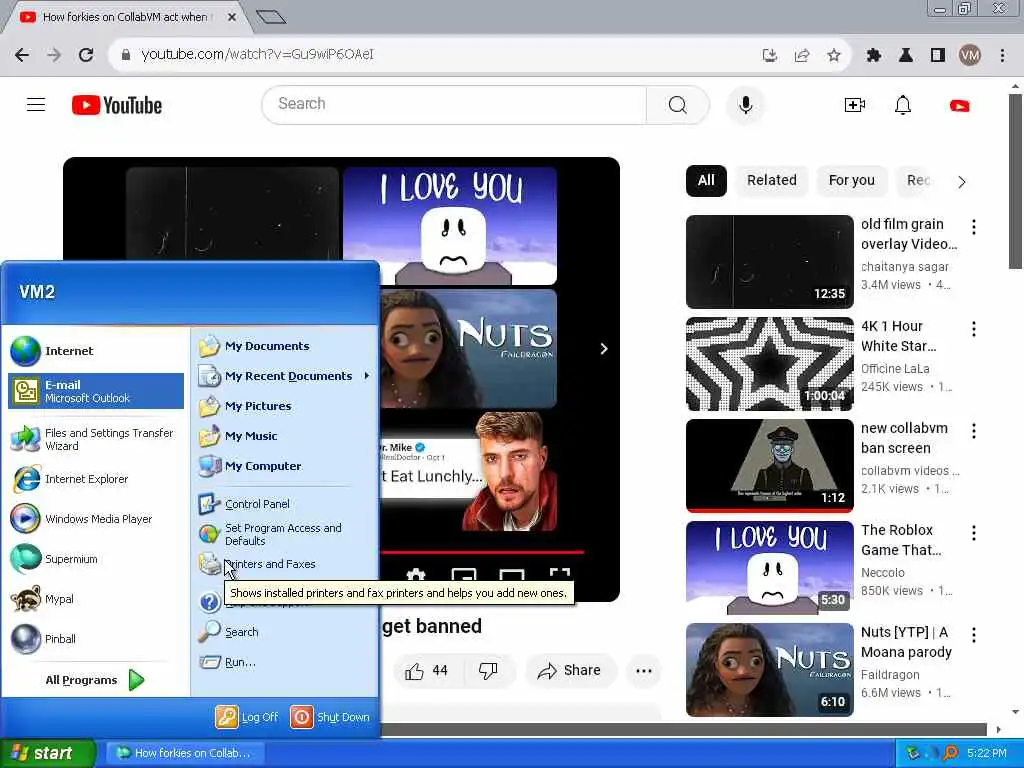Open My Pictures from Start menu
1024x768 pixels.
coord(285,406)
